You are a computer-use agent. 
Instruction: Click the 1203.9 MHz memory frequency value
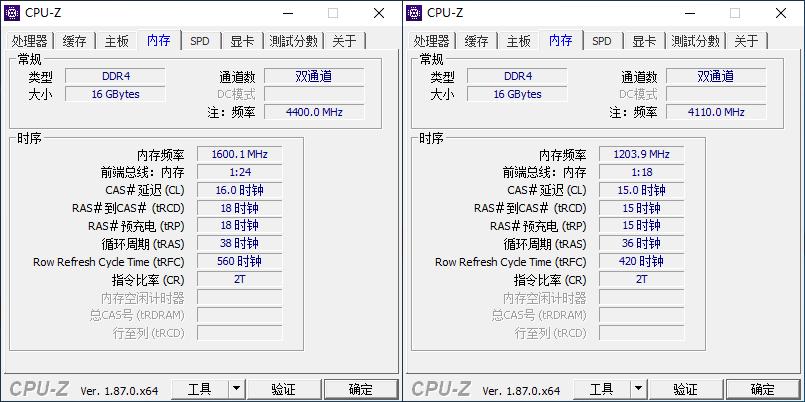point(642,154)
